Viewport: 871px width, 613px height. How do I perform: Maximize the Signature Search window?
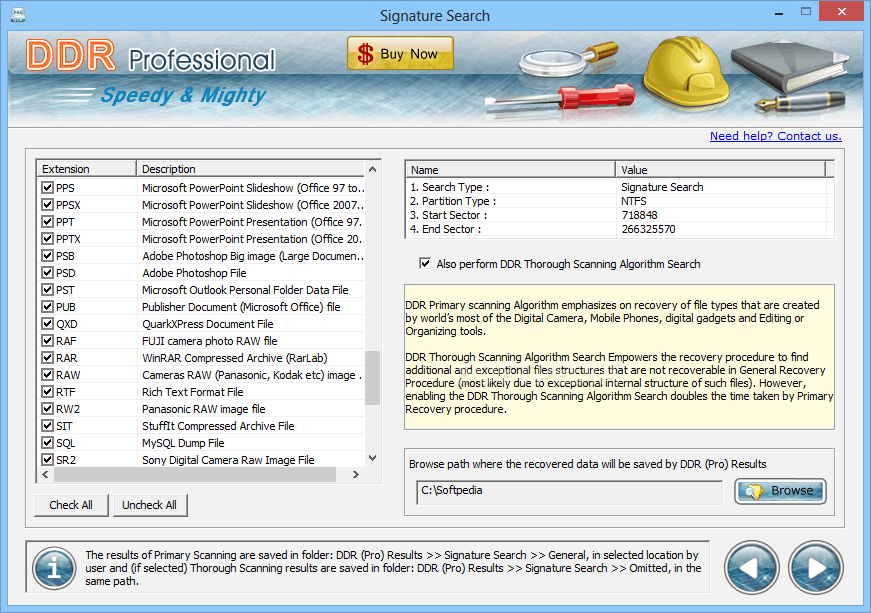click(805, 12)
